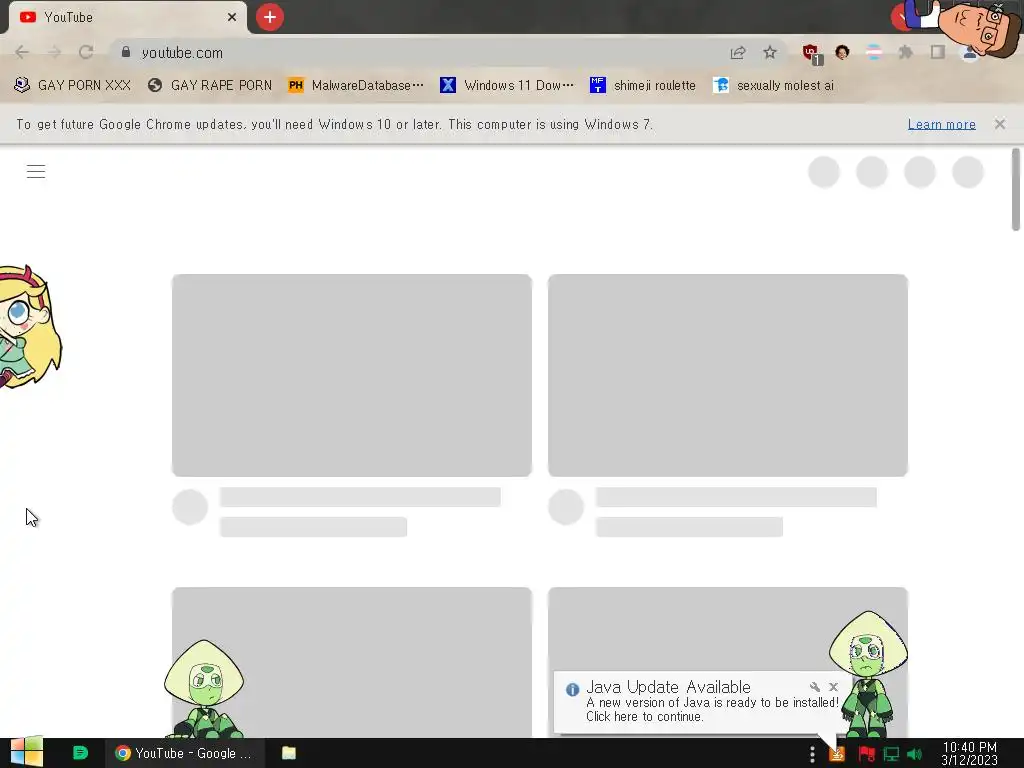Focus the youtube.com address bar
This screenshot has width=1024, height=768.
pyautogui.click(x=418, y=52)
